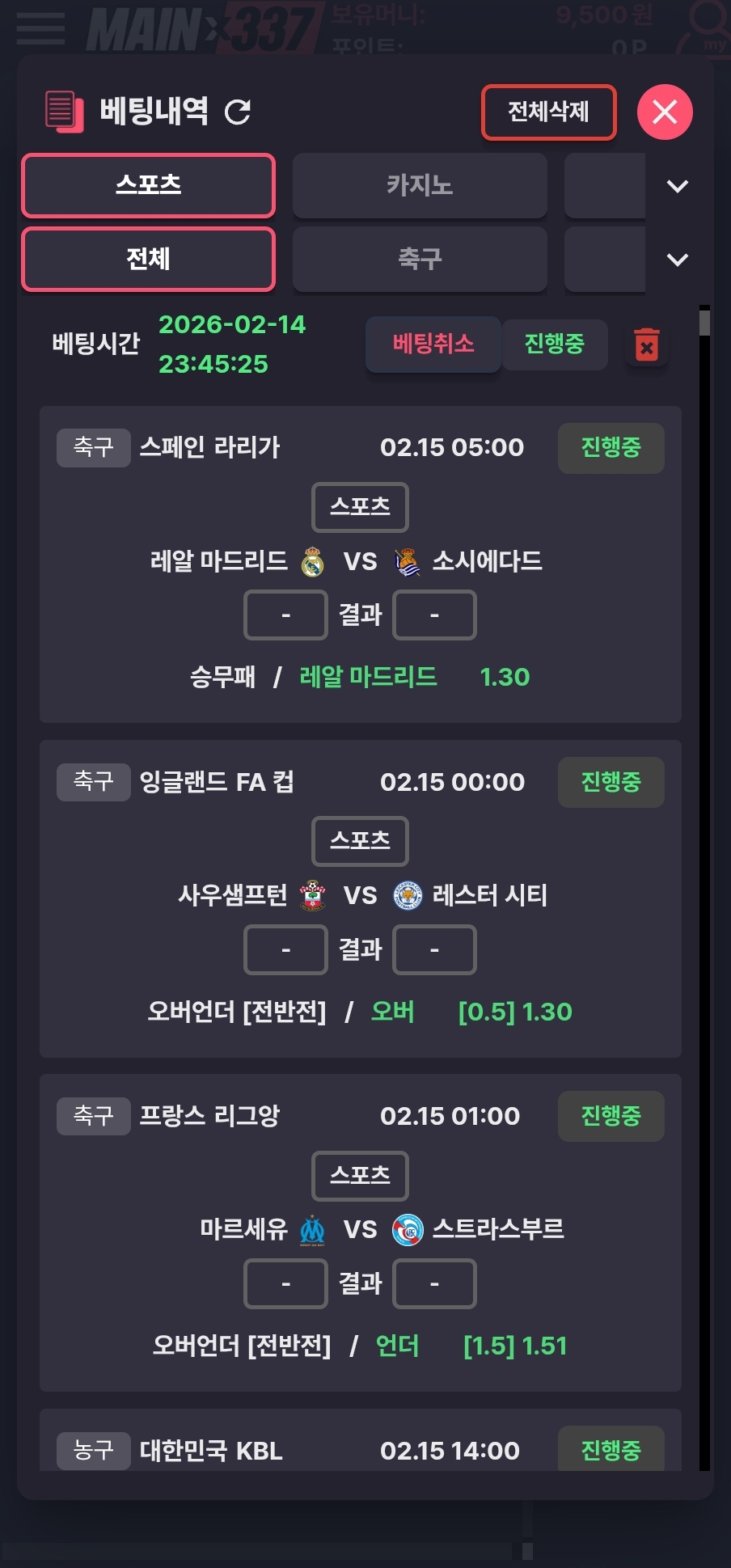Click the Real Madrid team crest
731x1568 pixels.
tap(312, 562)
